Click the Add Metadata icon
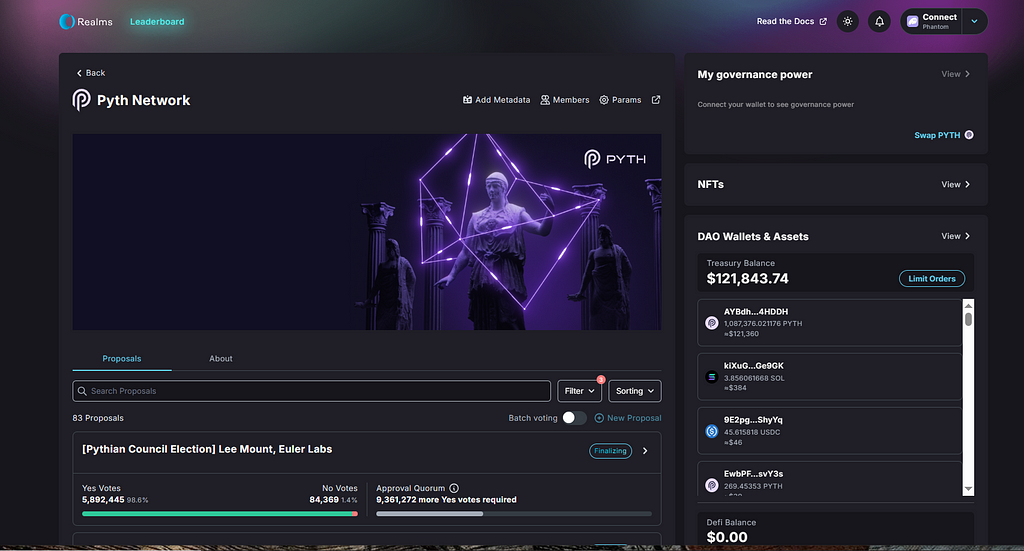This screenshot has width=1024, height=551. [x=468, y=100]
